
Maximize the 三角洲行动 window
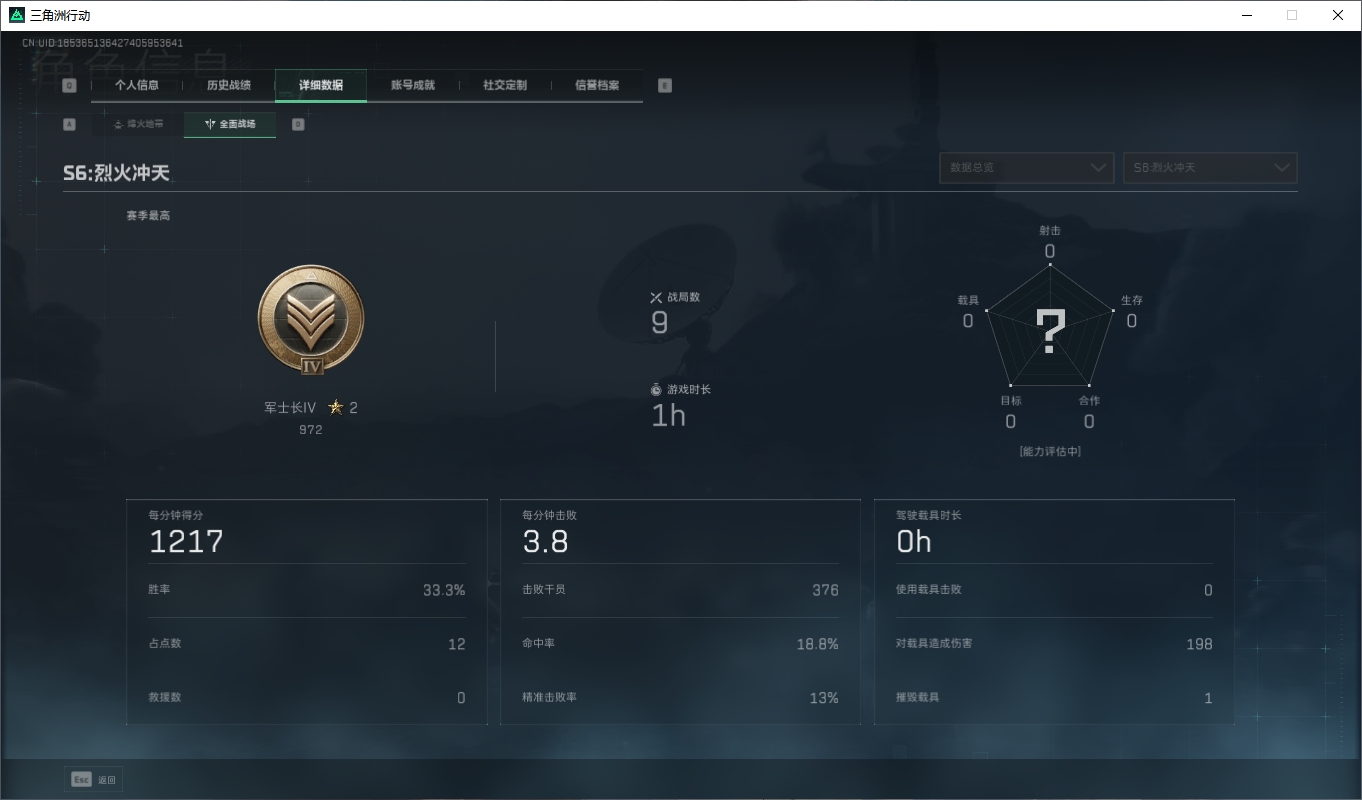[1292, 15]
